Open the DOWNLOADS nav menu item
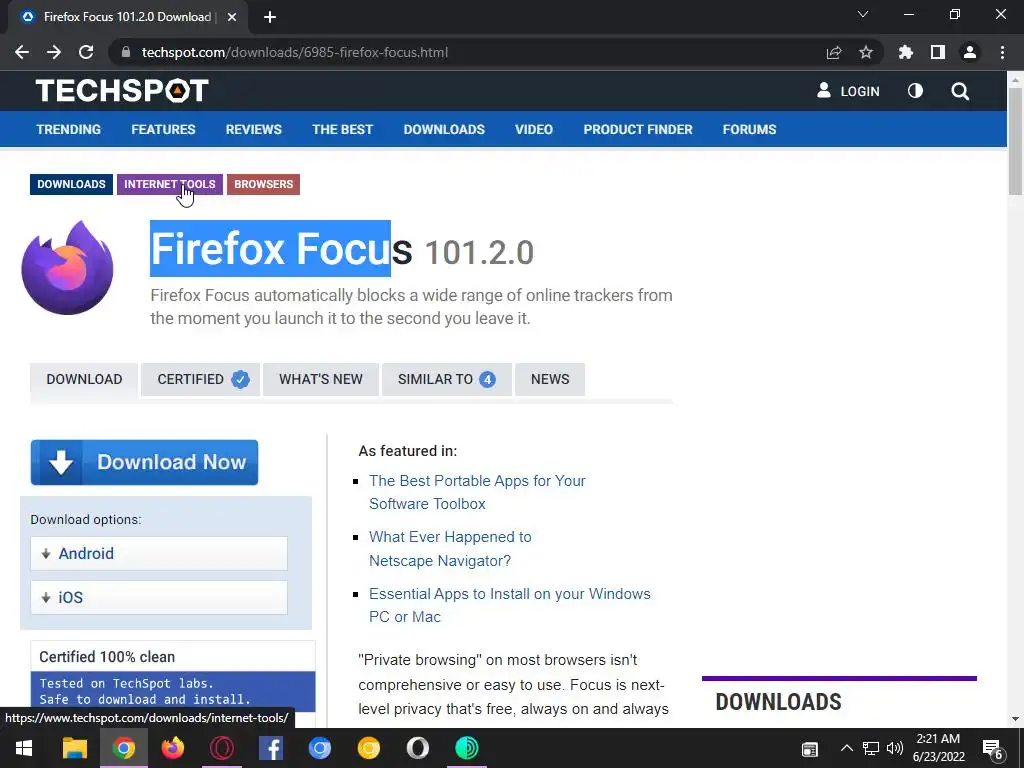 pyautogui.click(x=444, y=129)
